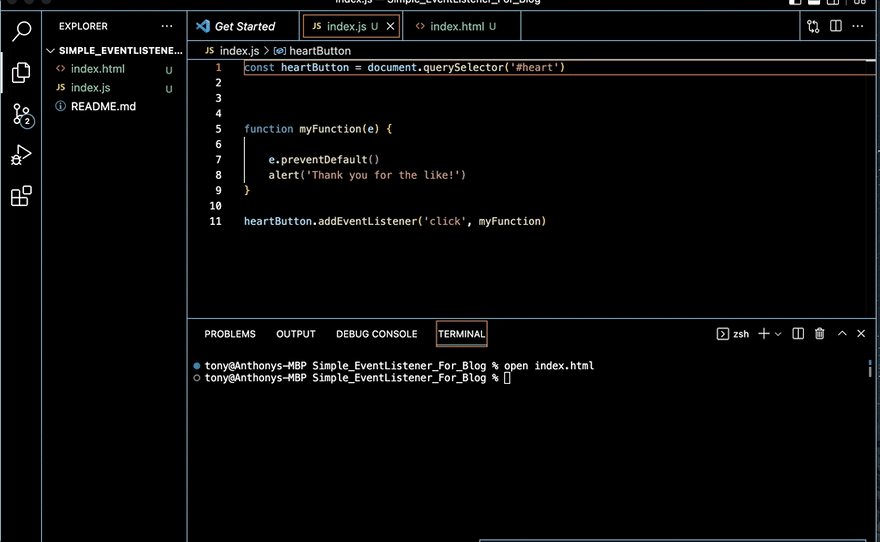This screenshot has height=542, width=880.
Task: Switch to the index.html editor tab
Action: click(x=462, y=26)
